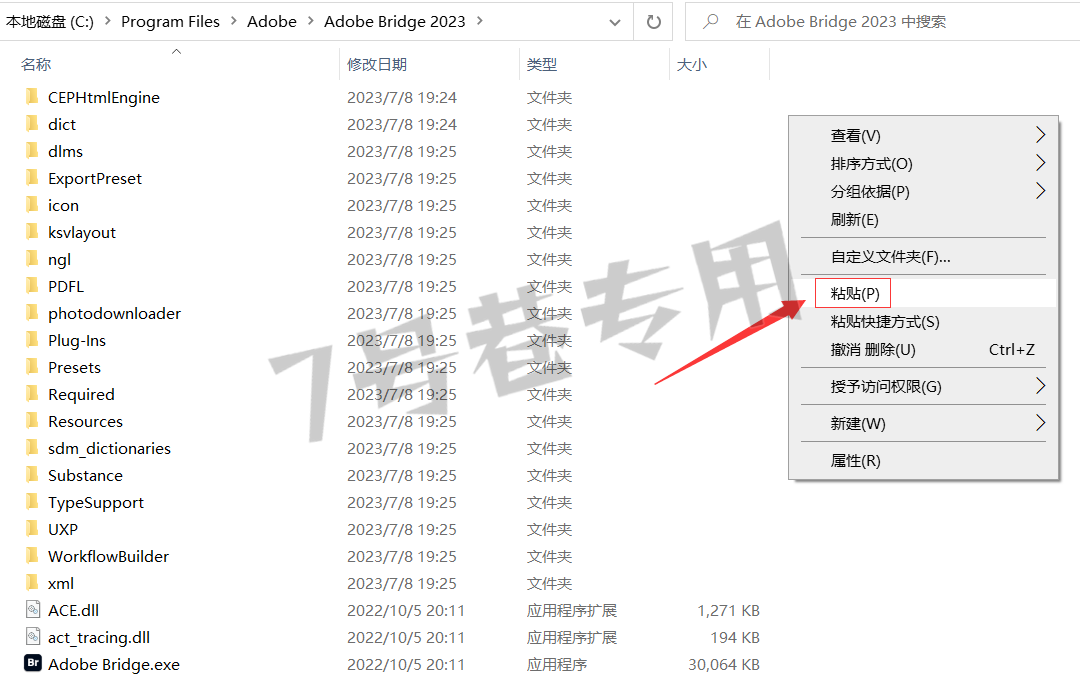Click the 2023/7/8 19:24 date of CEPHtmlEngine
This screenshot has width=1080, height=676.
pyautogui.click(x=402, y=97)
